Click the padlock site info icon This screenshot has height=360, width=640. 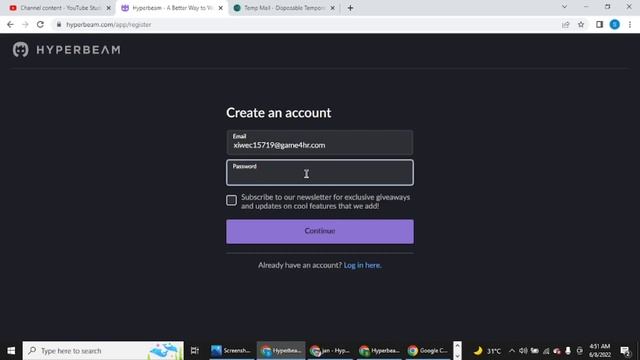59,24
